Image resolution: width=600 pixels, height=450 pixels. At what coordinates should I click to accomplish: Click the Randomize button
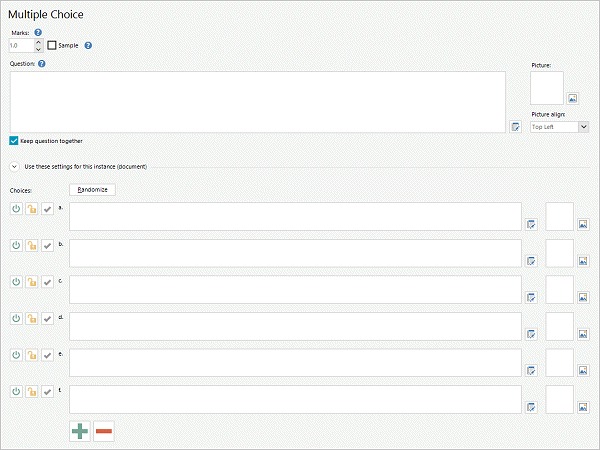tap(92, 190)
